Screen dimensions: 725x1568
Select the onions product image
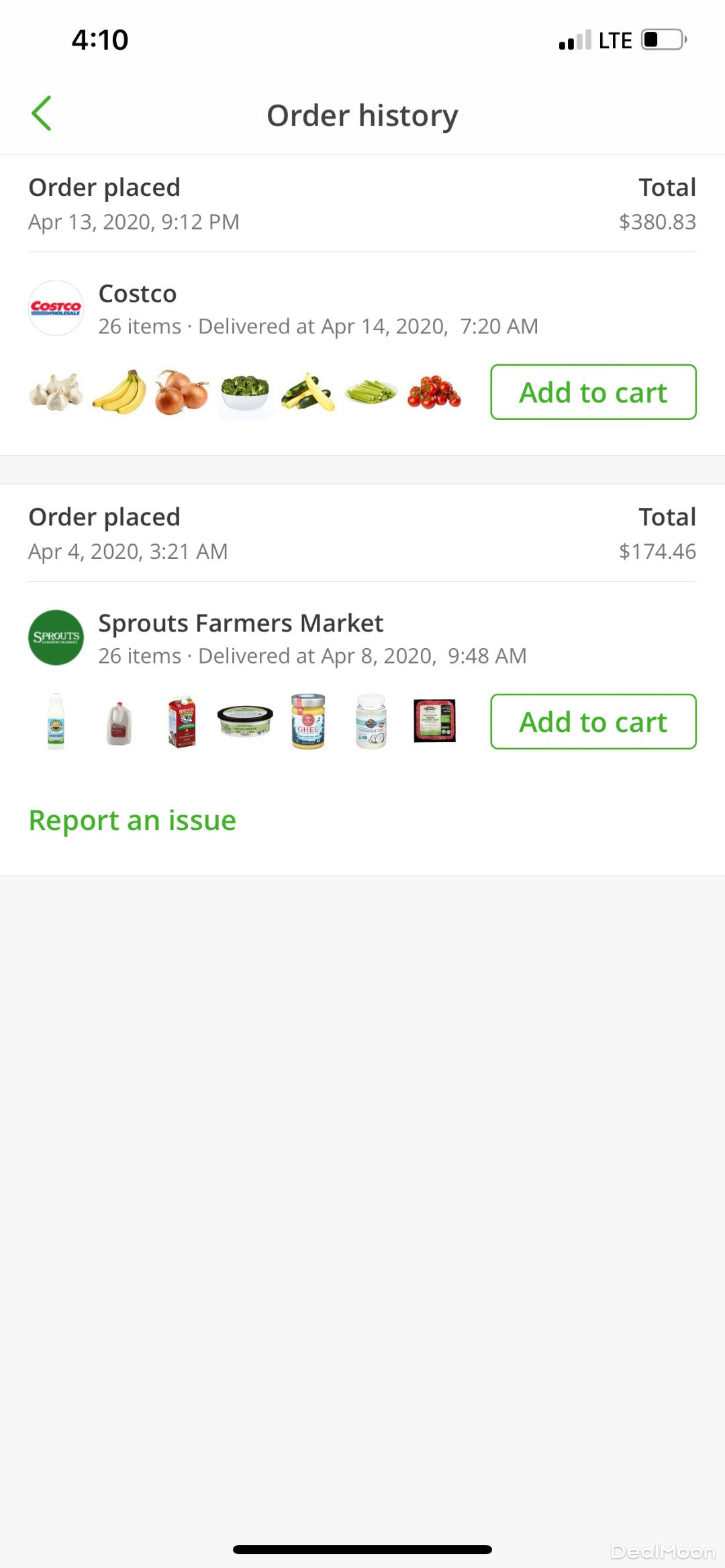(x=182, y=392)
